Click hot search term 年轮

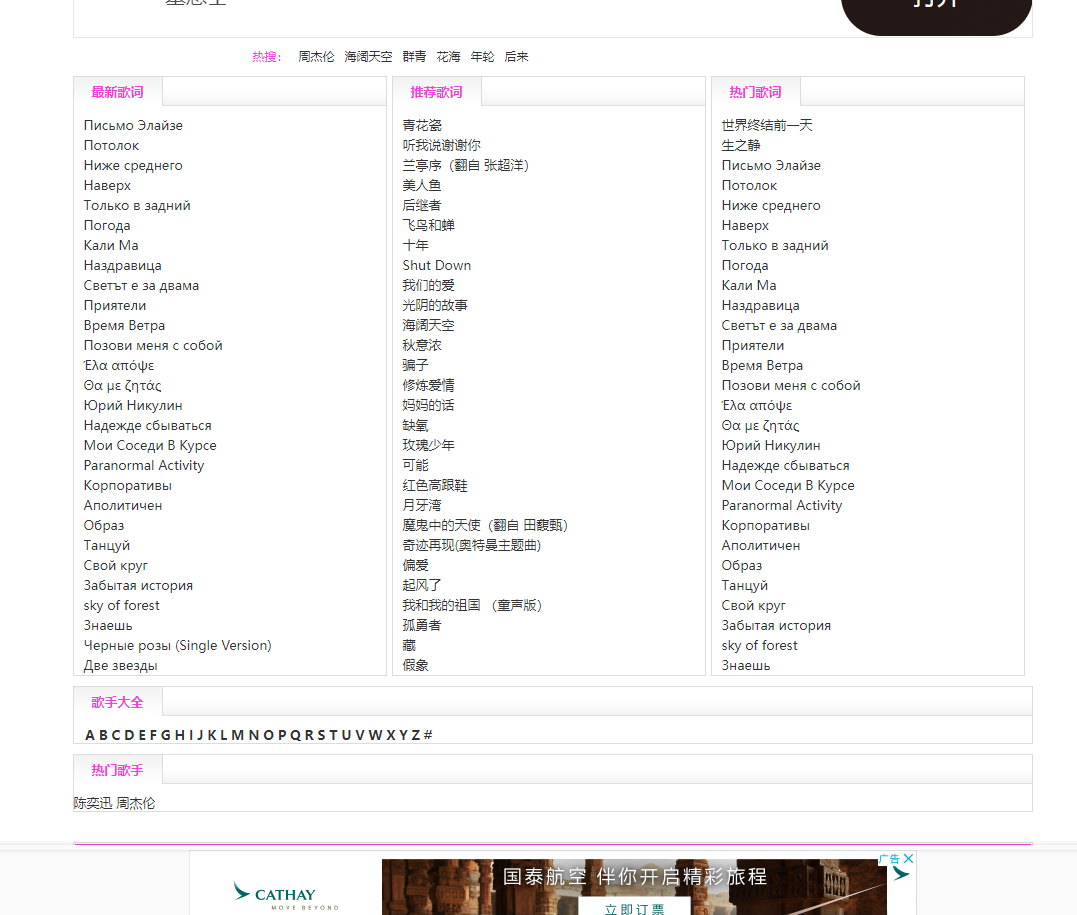[482, 57]
